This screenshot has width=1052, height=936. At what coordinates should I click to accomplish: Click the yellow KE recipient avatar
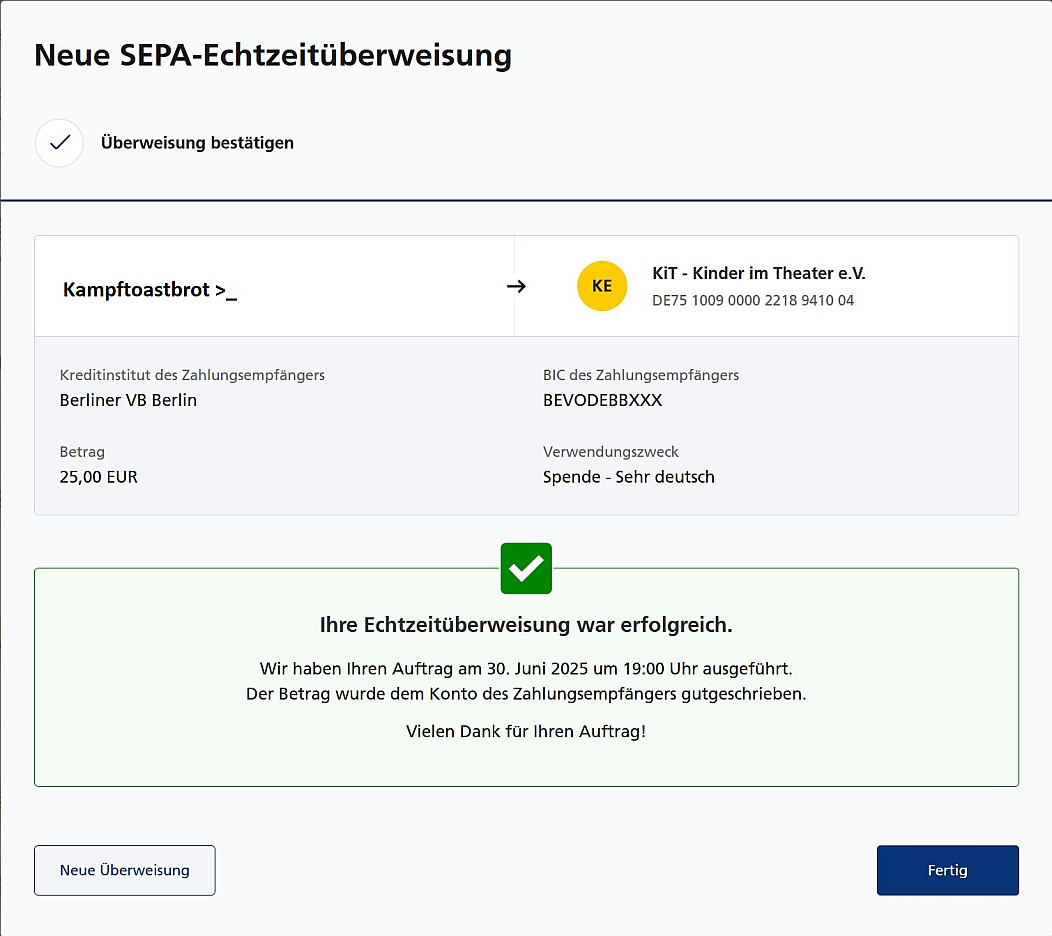602,286
